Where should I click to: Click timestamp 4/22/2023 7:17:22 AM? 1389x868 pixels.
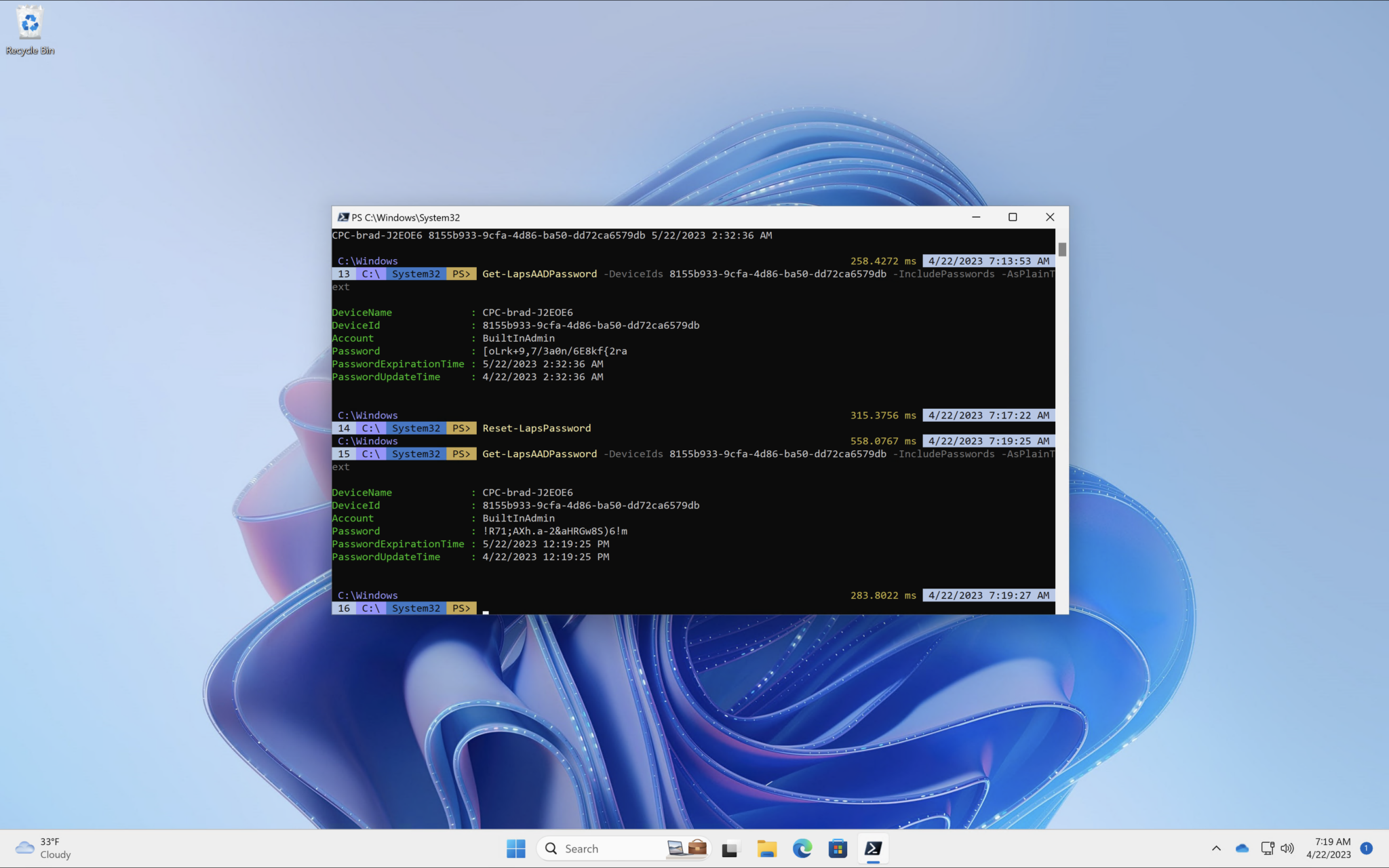click(989, 416)
